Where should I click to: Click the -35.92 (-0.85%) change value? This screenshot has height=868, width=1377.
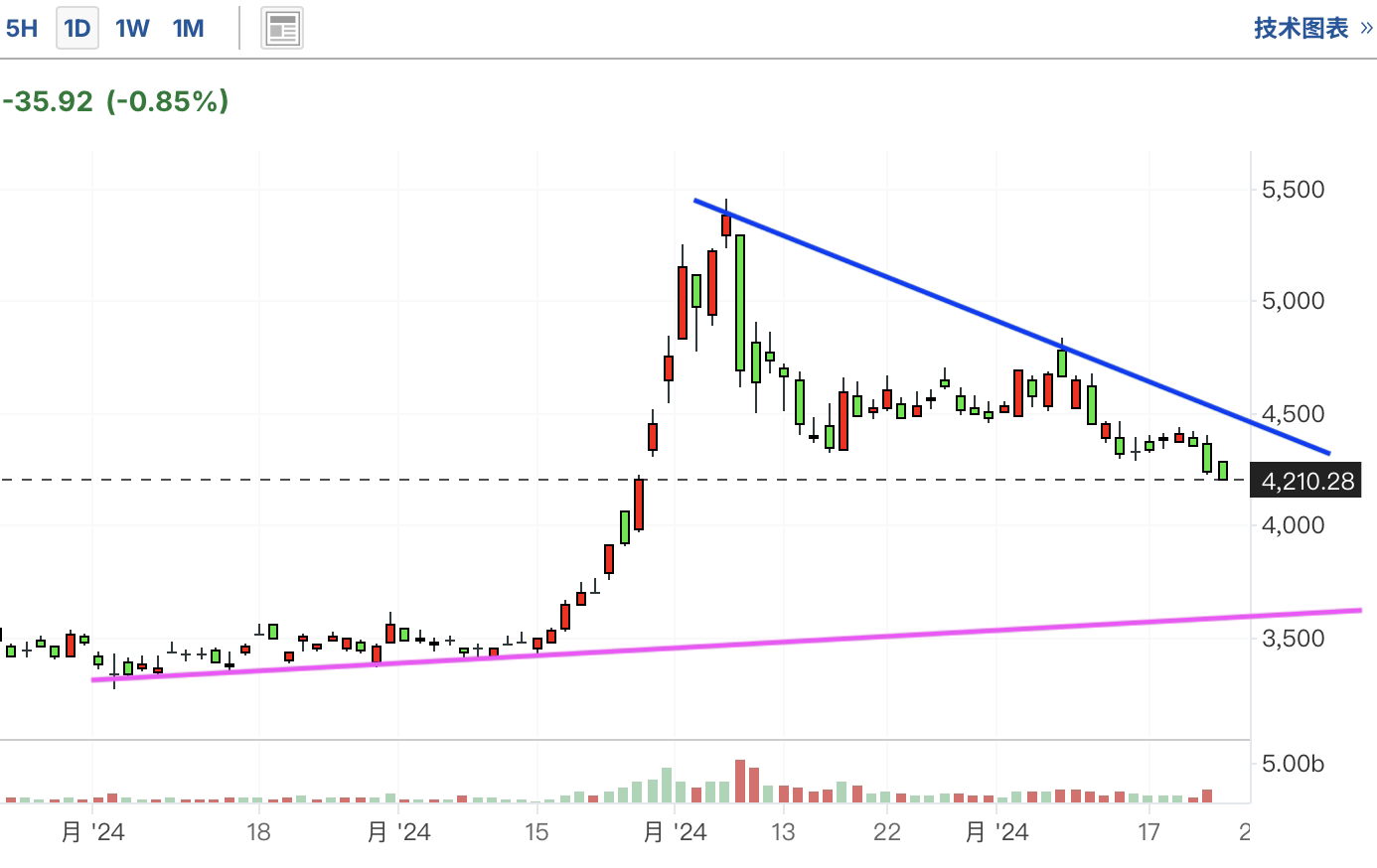click(115, 101)
